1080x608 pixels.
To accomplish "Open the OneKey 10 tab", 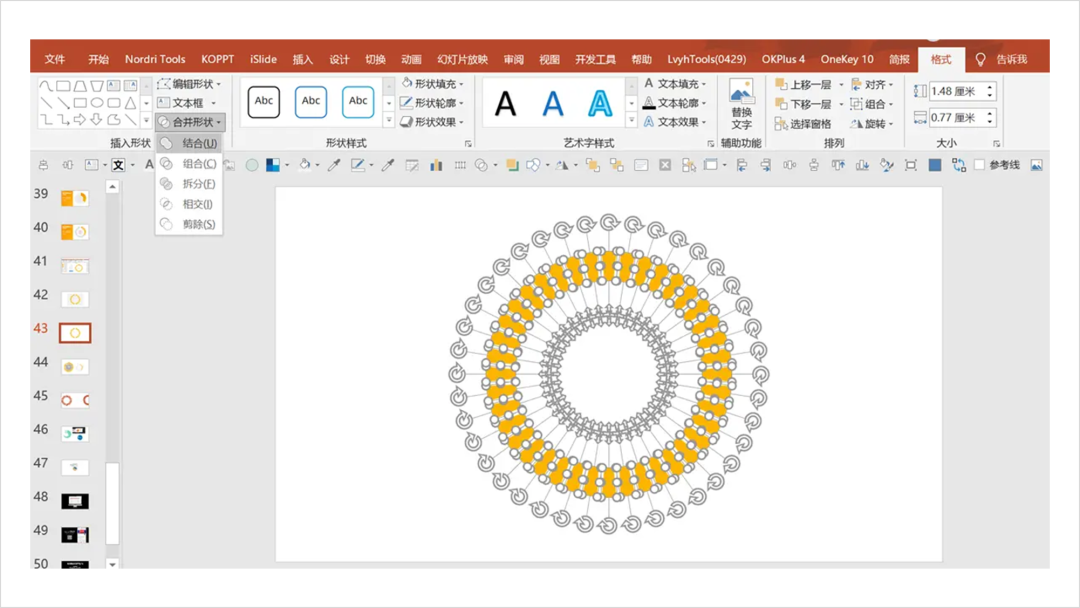I will (847, 59).
